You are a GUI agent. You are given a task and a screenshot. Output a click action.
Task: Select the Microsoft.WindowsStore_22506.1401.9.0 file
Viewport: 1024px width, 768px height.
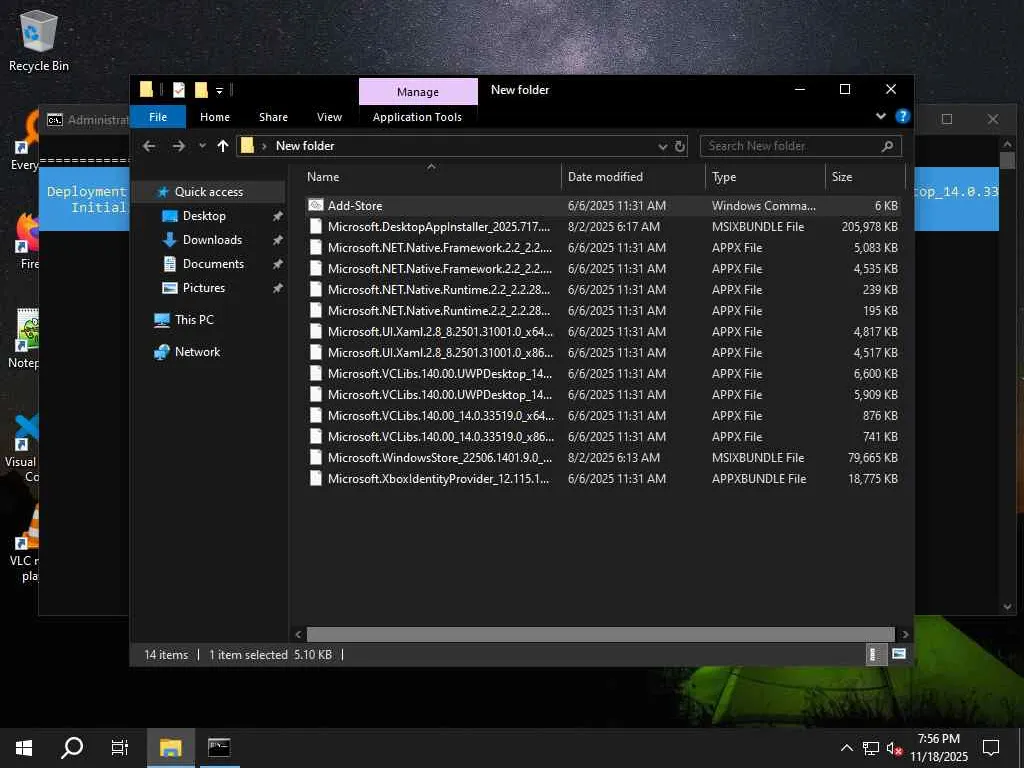point(602,458)
